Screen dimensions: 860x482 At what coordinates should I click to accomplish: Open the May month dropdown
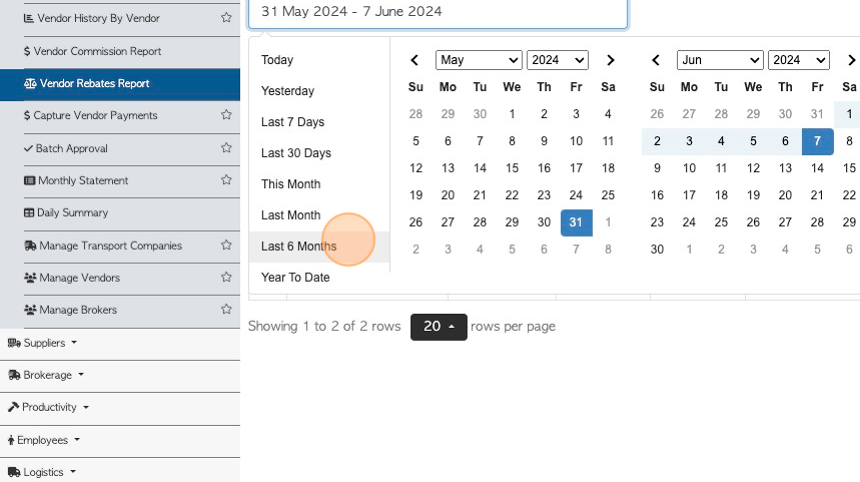478,60
